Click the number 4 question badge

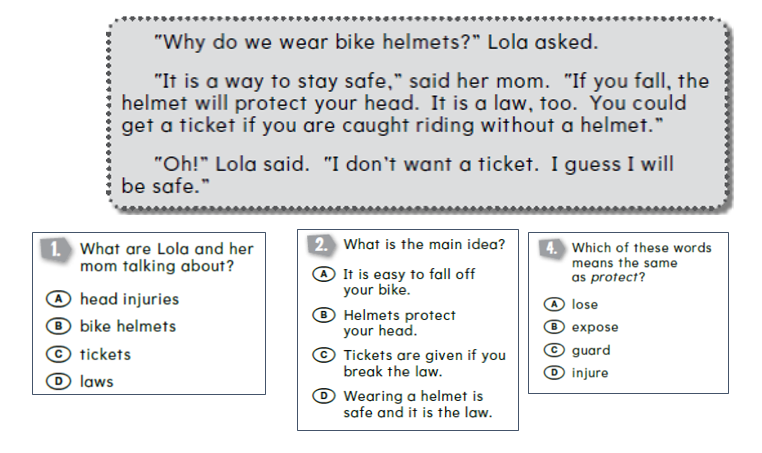[552, 248]
